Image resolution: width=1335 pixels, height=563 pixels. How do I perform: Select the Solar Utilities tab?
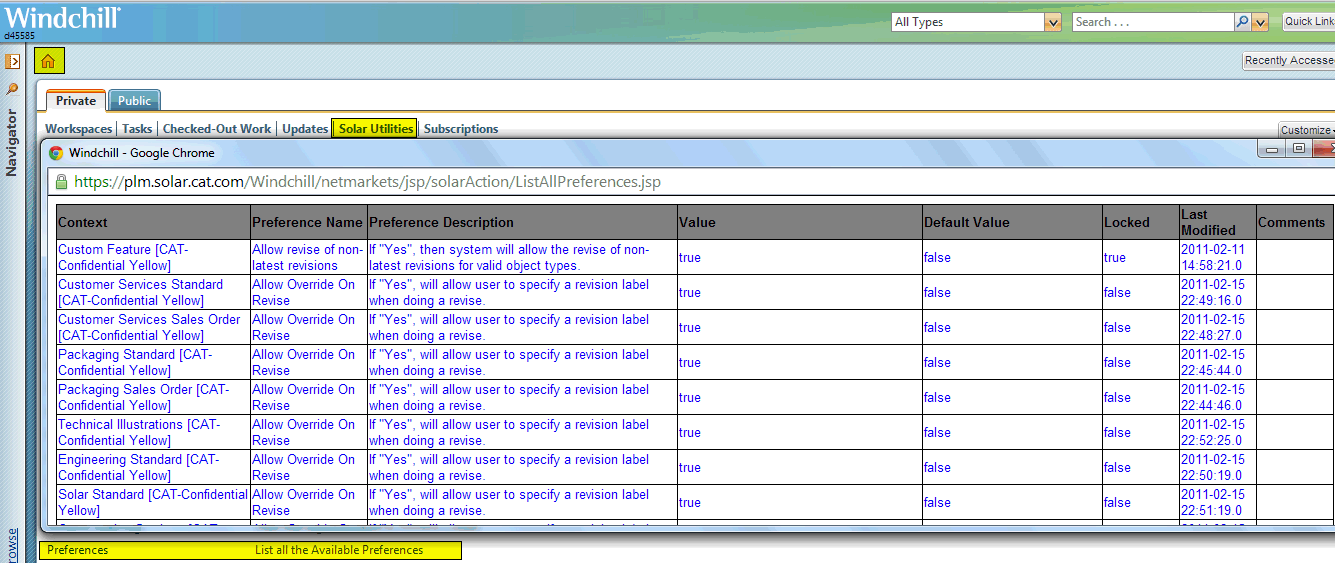375,128
